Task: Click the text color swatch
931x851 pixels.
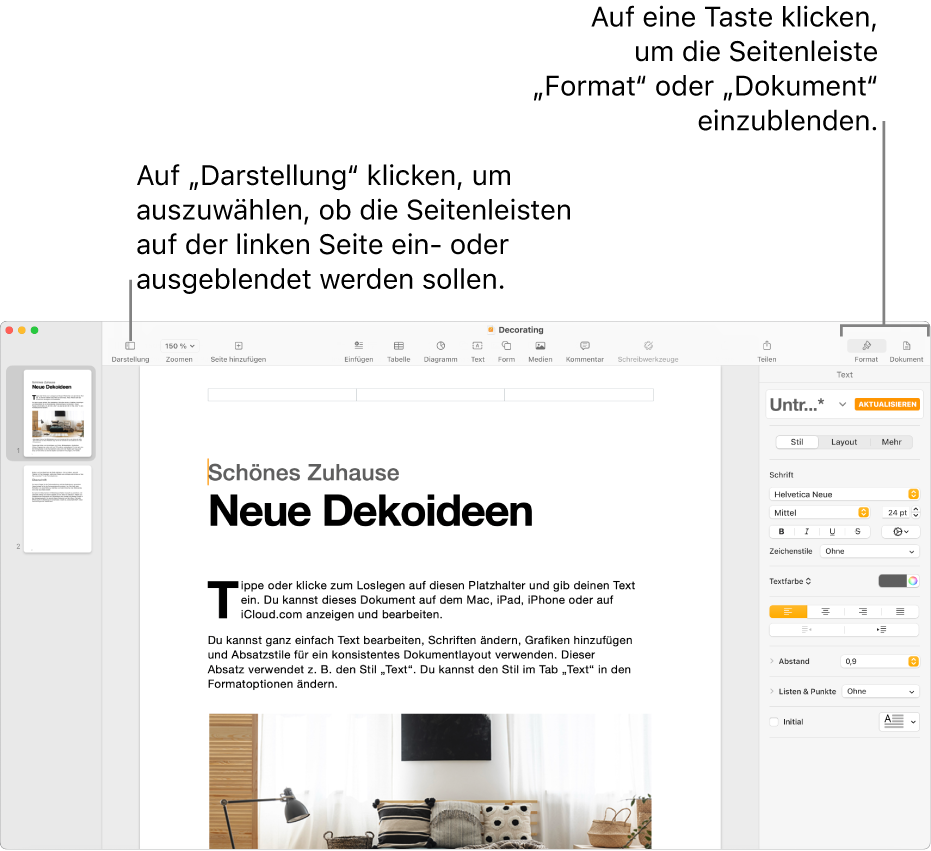Action: (892, 581)
